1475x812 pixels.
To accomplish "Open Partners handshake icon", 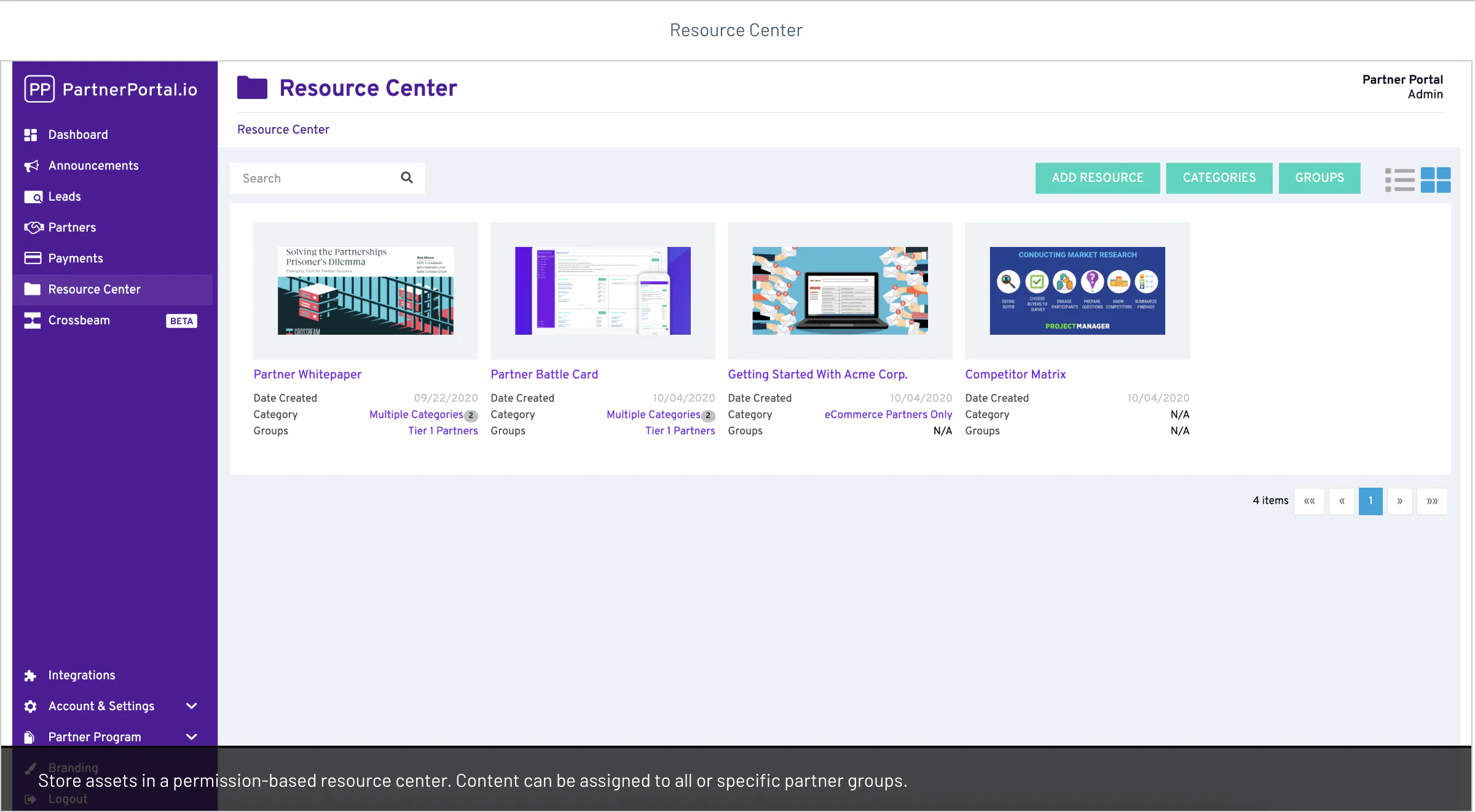I will tap(34, 228).
